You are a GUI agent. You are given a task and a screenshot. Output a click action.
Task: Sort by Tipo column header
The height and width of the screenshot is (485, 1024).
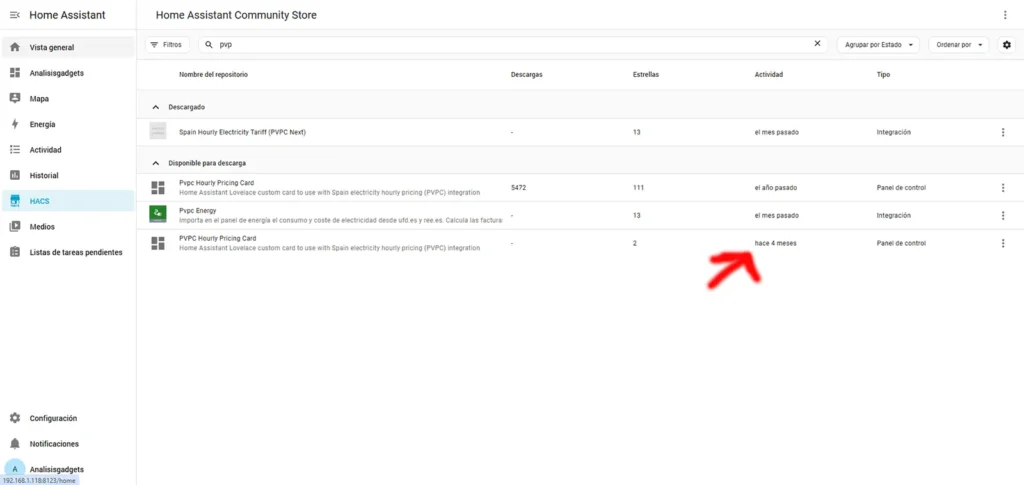click(883, 74)
